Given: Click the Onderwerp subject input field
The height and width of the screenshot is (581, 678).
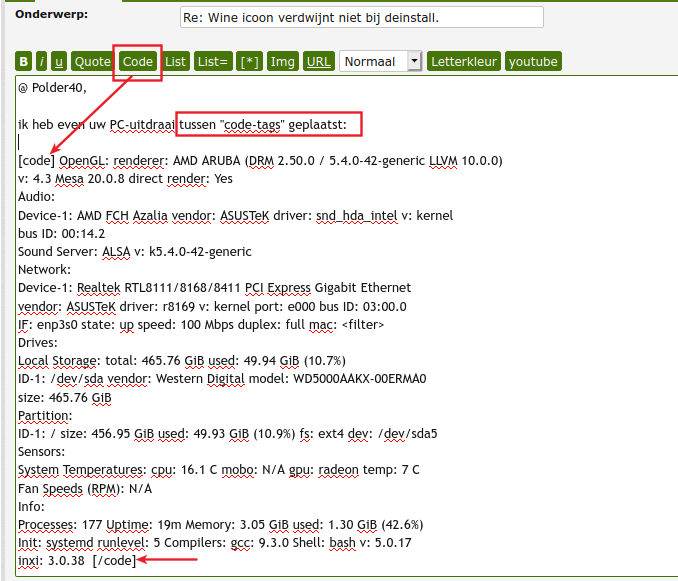Looking at the screenshot, I should pos(361,17).
